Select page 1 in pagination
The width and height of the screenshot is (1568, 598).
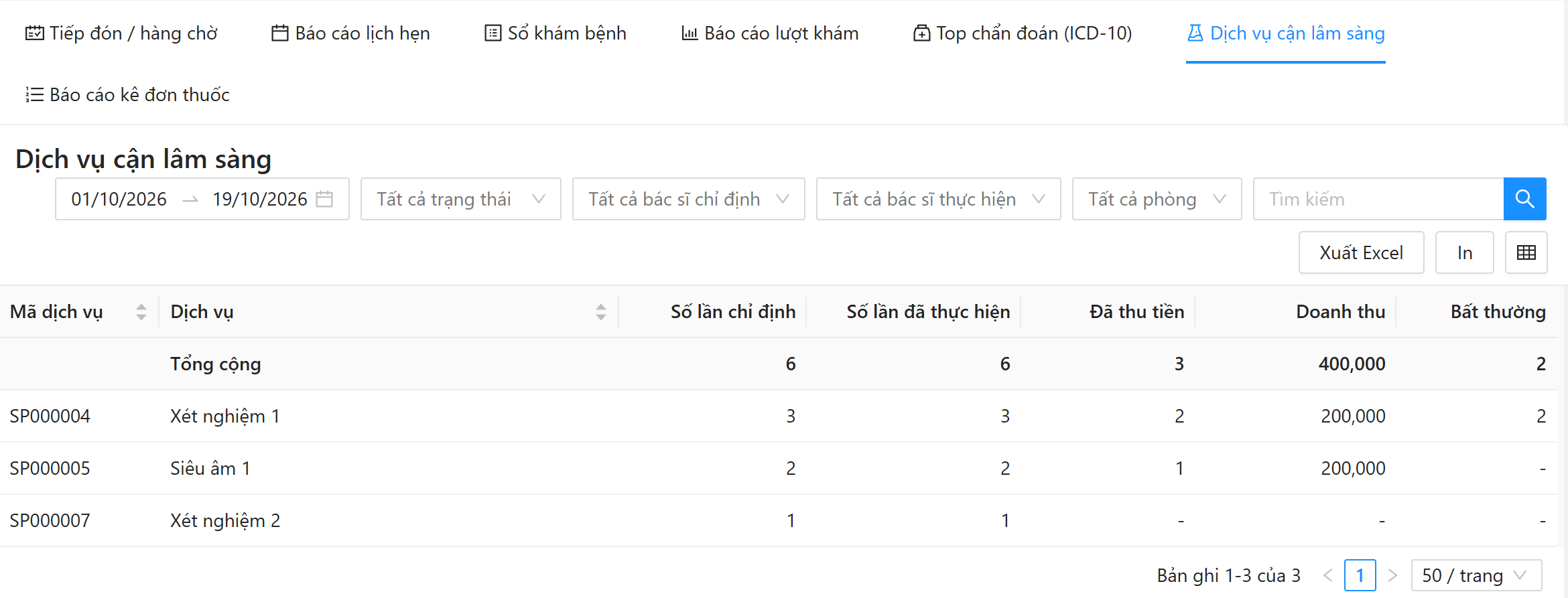tap(1360, 575)
